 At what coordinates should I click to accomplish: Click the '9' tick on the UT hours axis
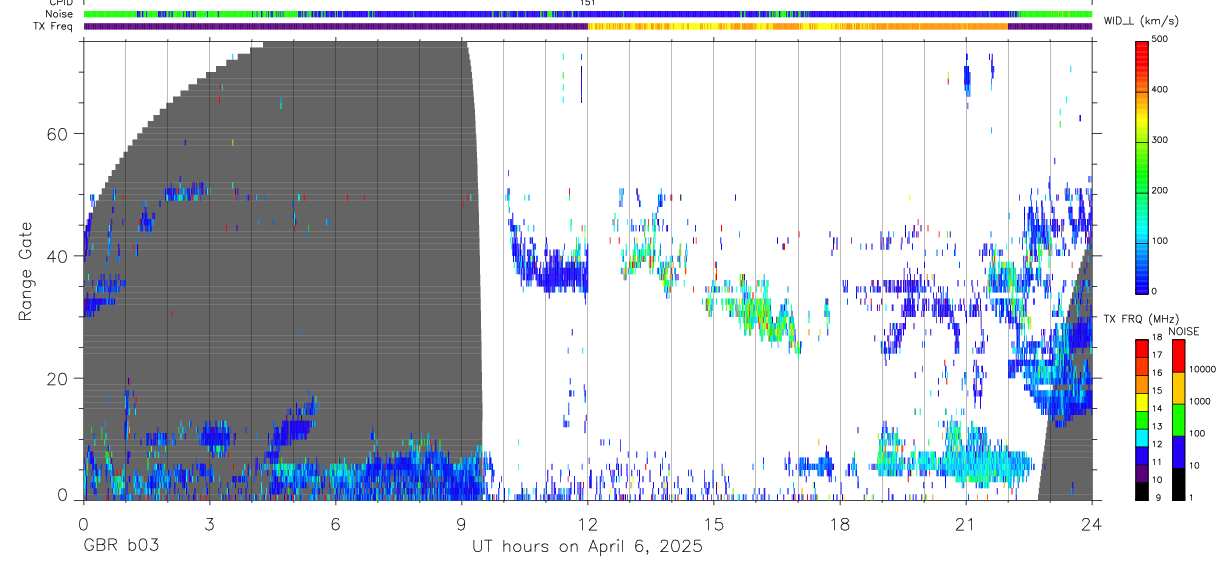(x=461, y=524)
